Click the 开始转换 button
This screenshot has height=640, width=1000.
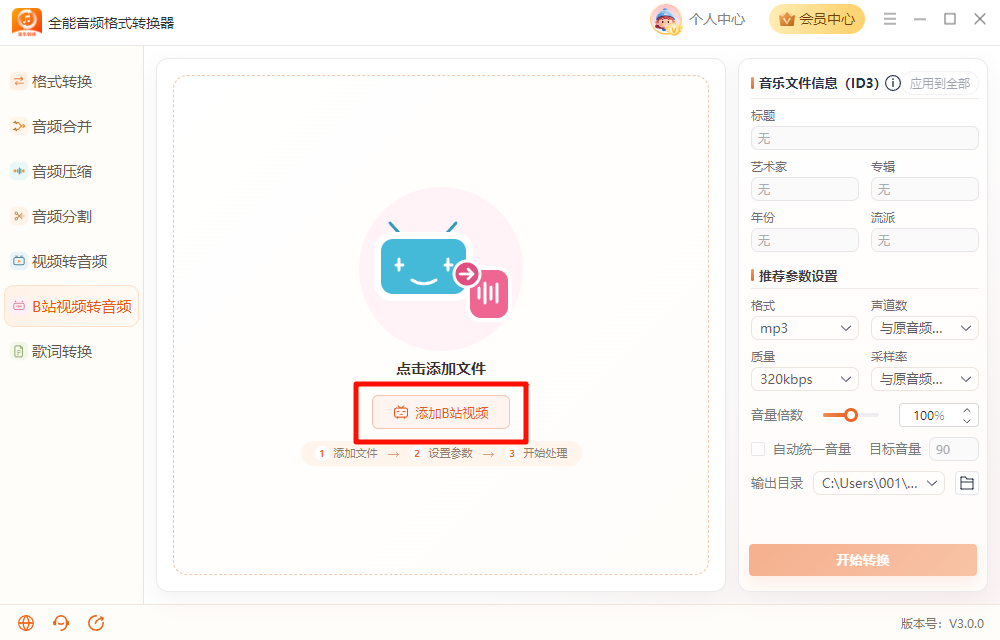[x=862, y=560]
